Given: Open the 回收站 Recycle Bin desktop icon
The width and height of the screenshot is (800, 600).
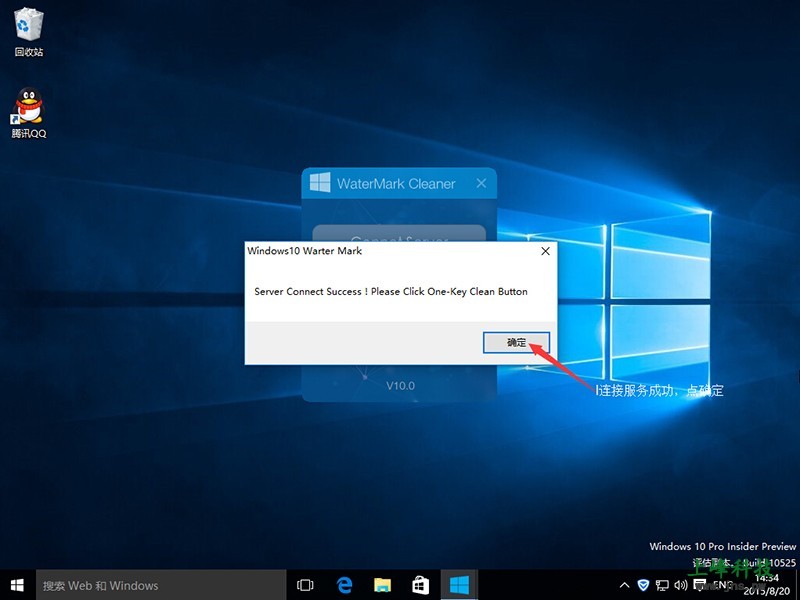Looking at the screenshot, I should tap(28, 32).
